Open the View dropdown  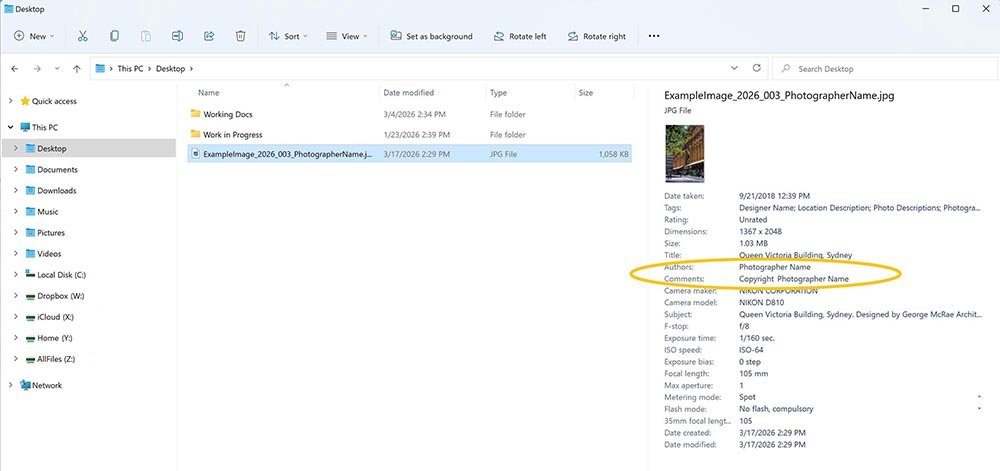(x=346, y=36)
